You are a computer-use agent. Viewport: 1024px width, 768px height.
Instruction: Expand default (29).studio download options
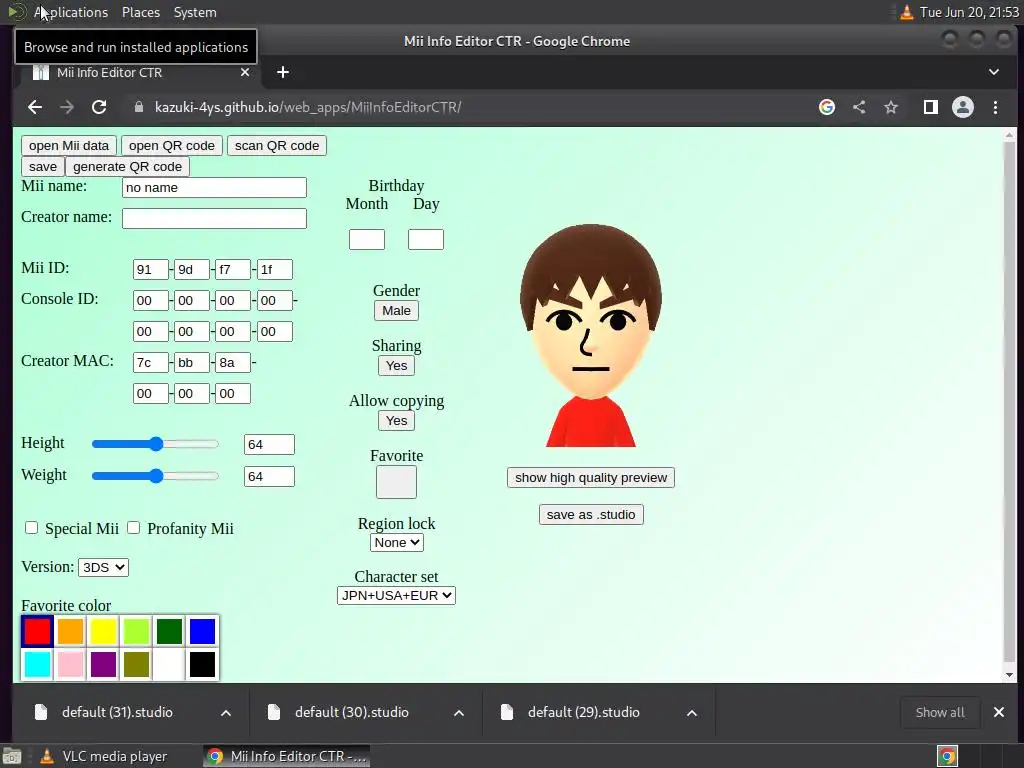(x=692, y=712)
